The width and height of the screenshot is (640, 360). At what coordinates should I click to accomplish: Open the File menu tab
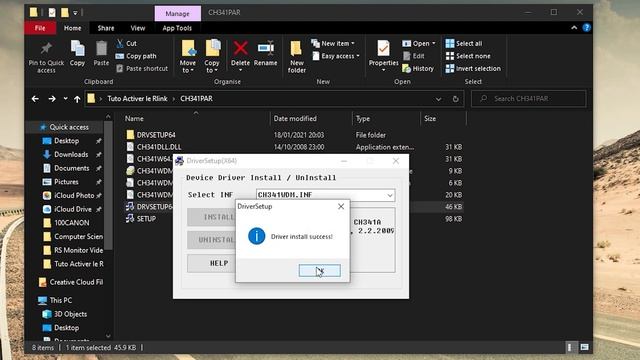point(40,28)
